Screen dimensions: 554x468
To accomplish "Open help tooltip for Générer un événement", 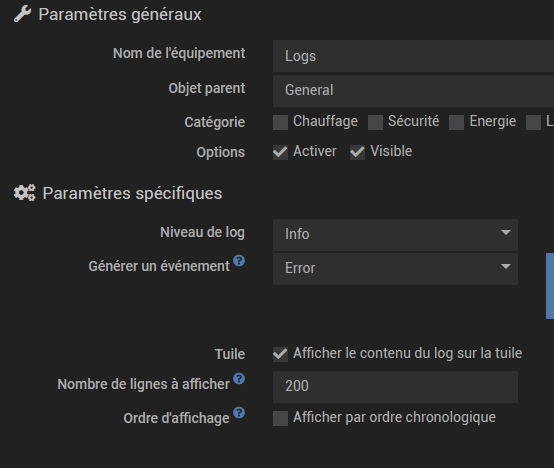I will click(239, 261).
